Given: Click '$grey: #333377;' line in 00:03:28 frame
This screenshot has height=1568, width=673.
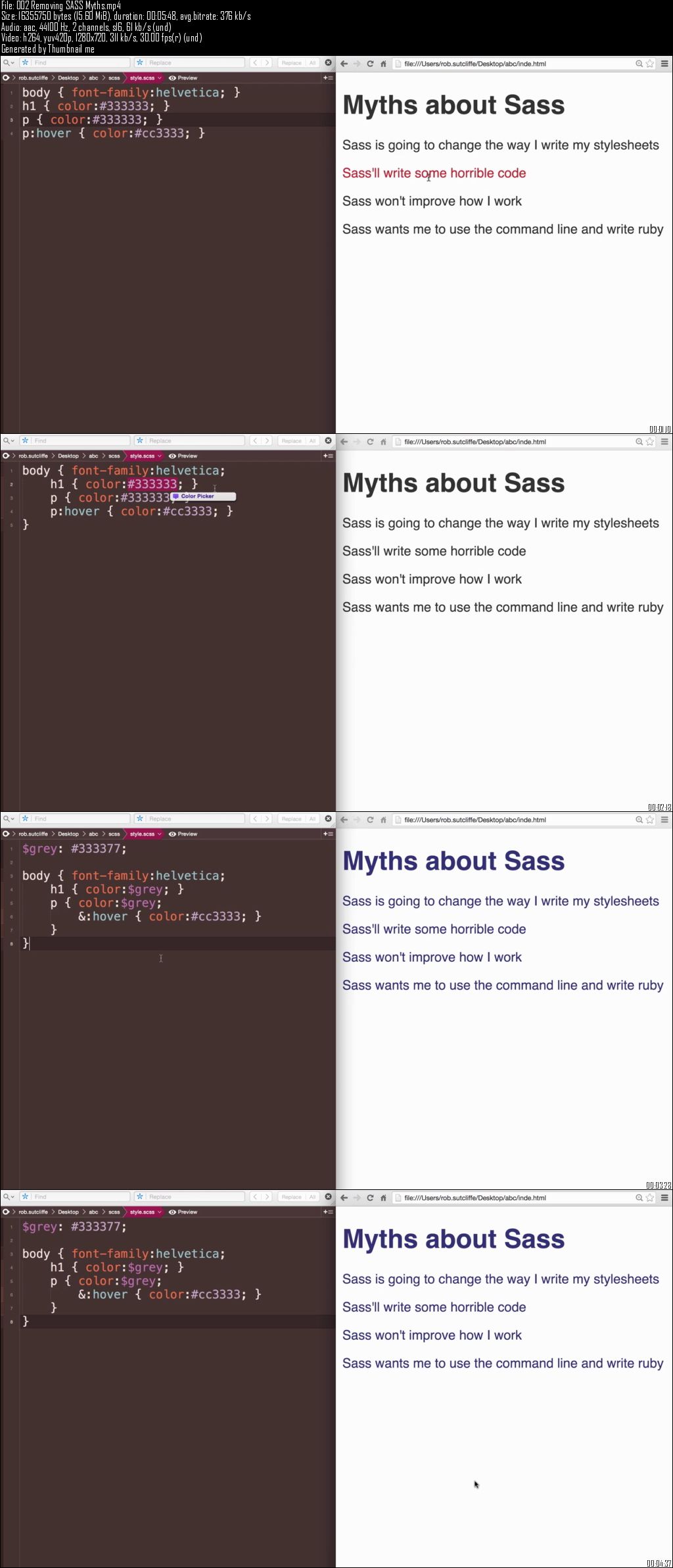Looking at the screenshot, I should (74, 849).
